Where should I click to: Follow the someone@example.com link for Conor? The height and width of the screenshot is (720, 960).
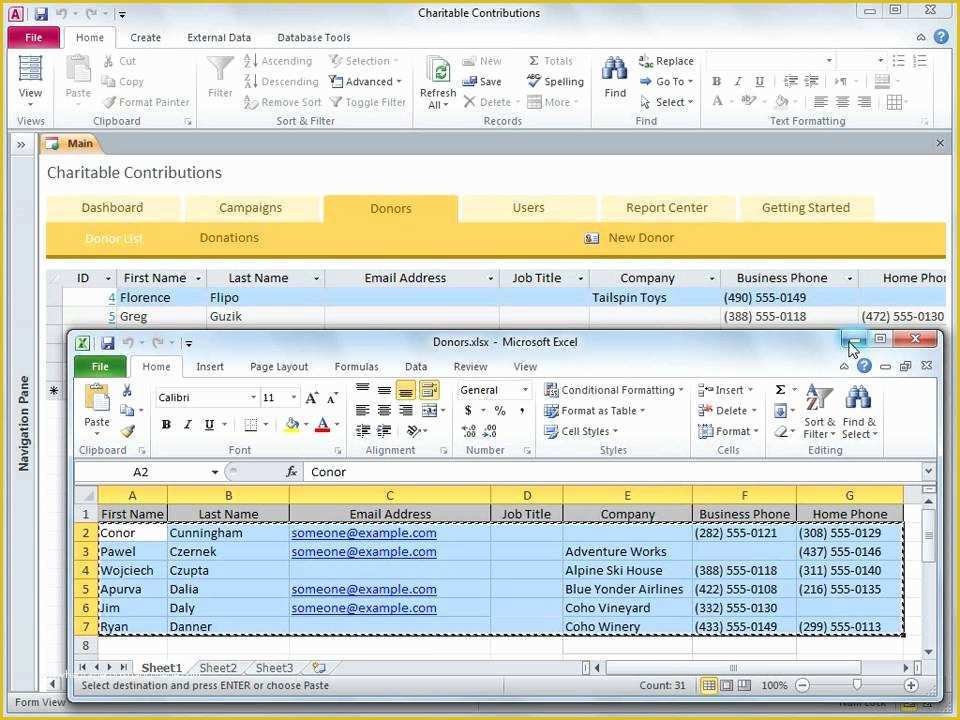pos(363,533)
